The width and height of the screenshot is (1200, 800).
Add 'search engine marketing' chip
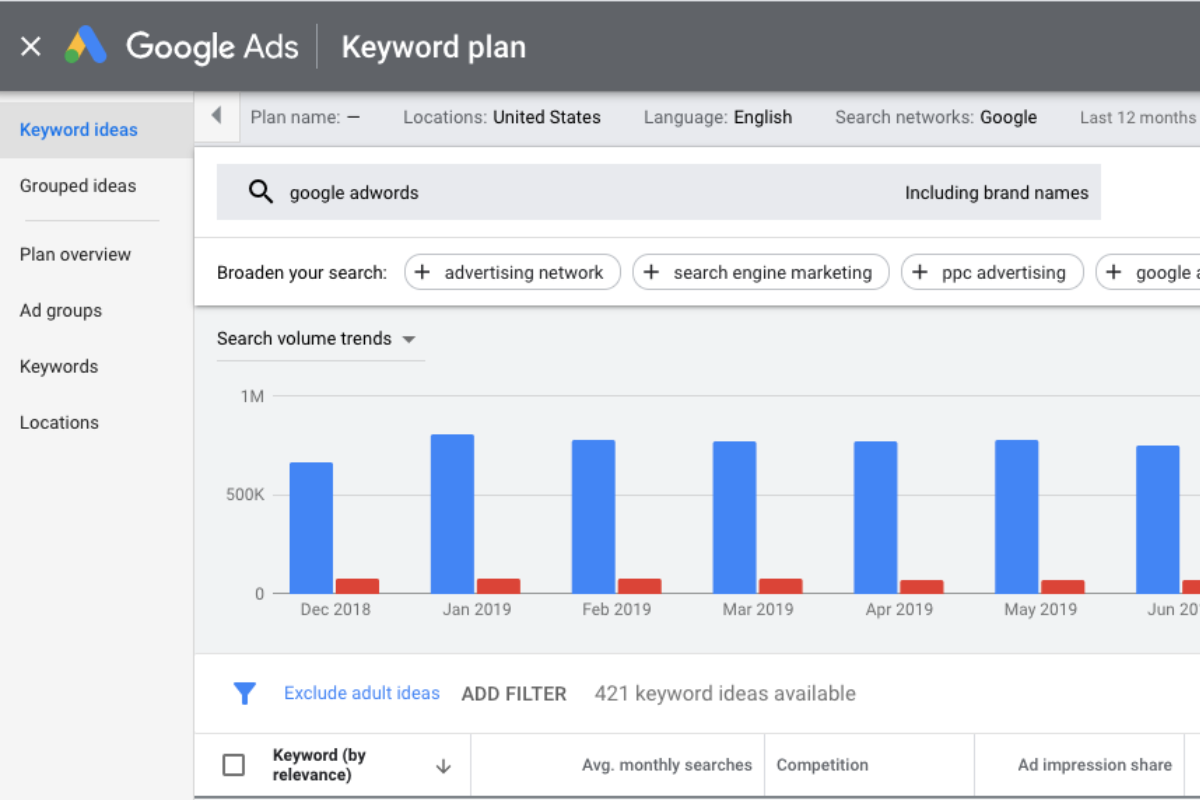760,272
